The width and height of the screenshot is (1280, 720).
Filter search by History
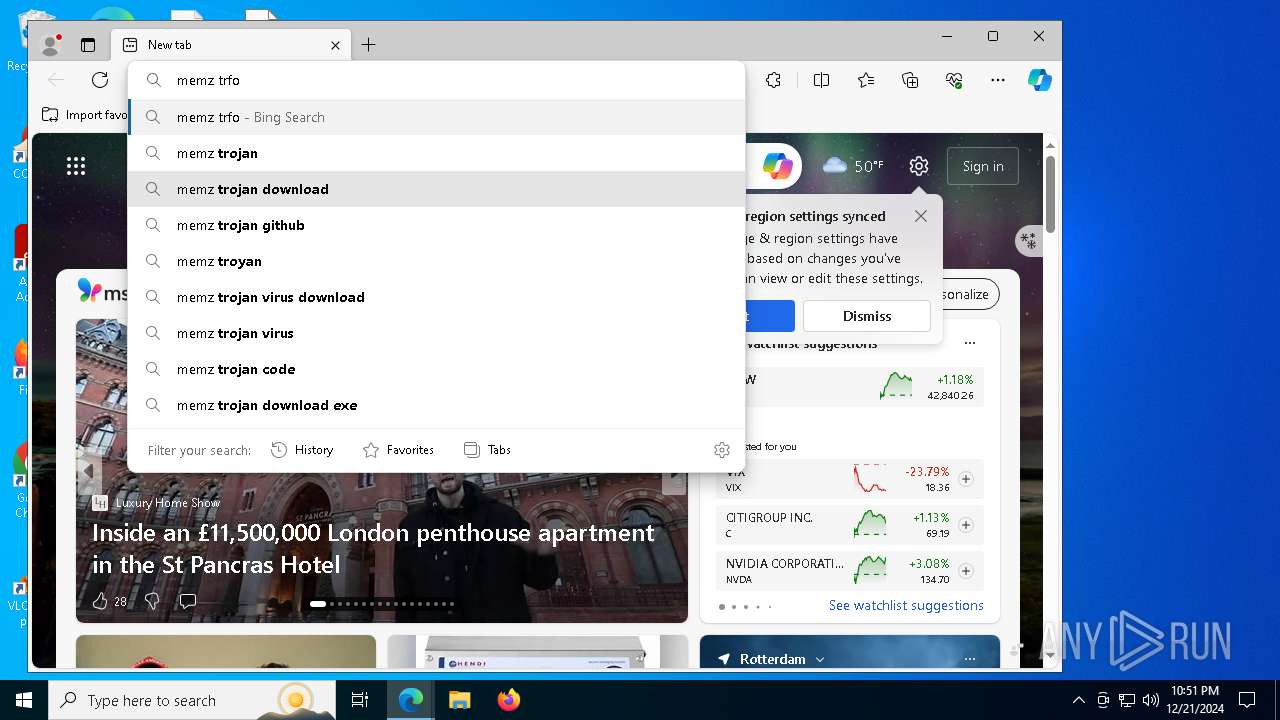(x=302, y=450)
